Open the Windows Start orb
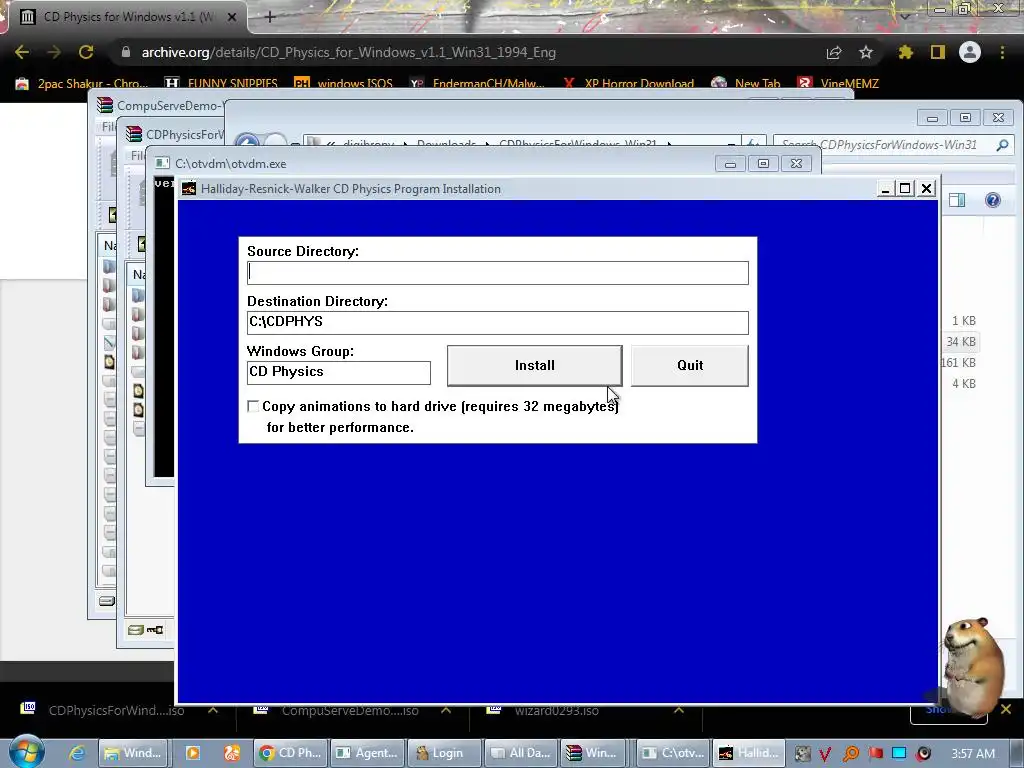 (26, 751)
